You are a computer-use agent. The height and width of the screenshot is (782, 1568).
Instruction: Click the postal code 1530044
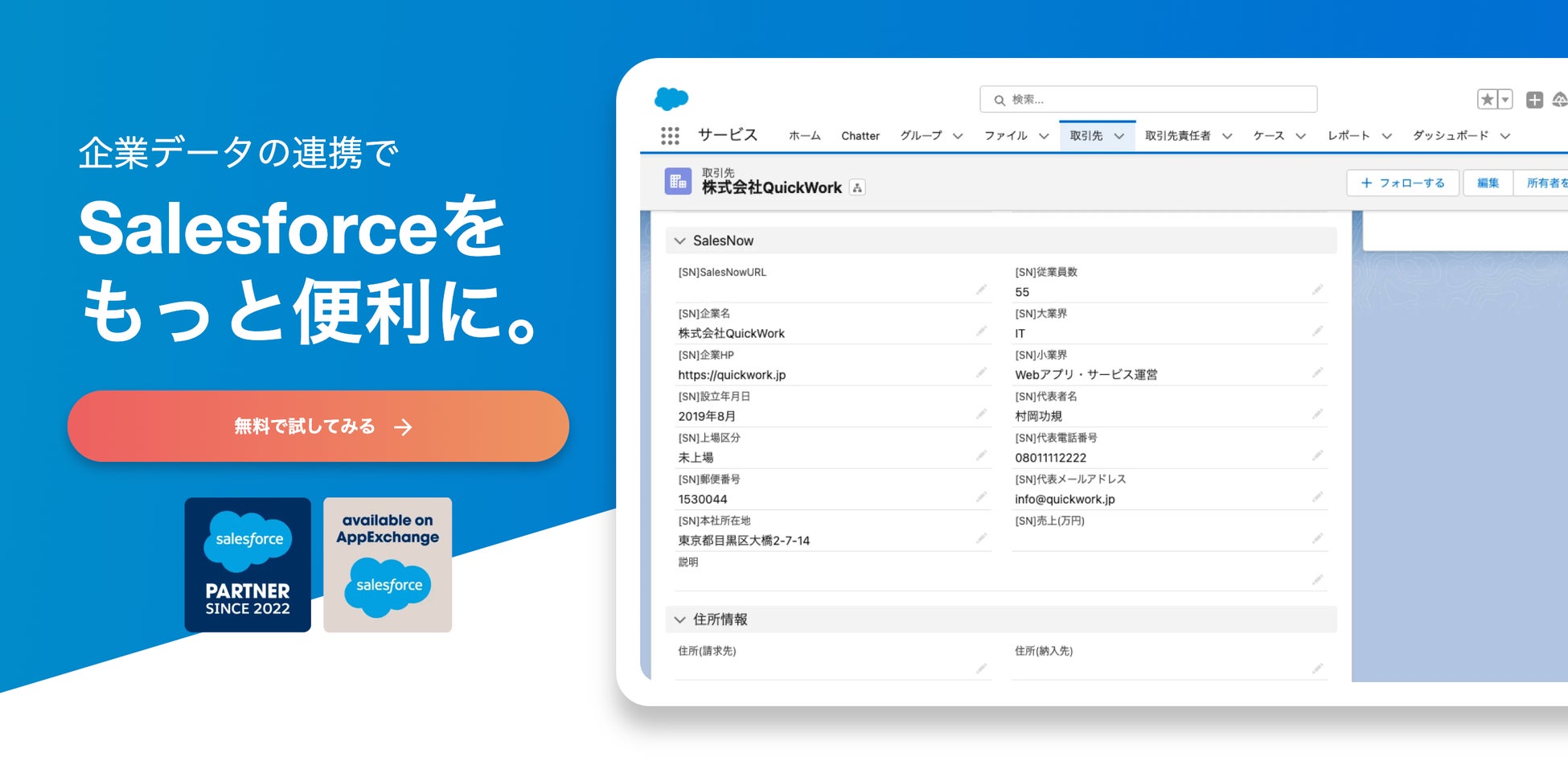point(703,500)
